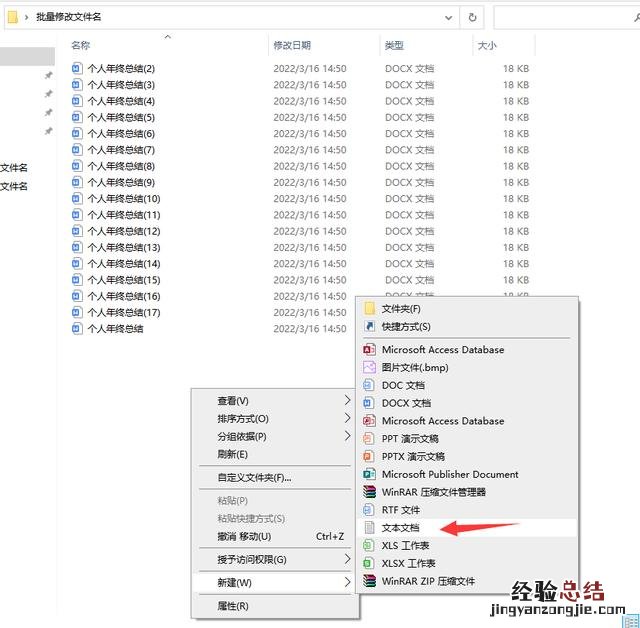Click the DOC 文档 icon
The width and height of the screenshot is (640, 628).
(x=369, y=385)
